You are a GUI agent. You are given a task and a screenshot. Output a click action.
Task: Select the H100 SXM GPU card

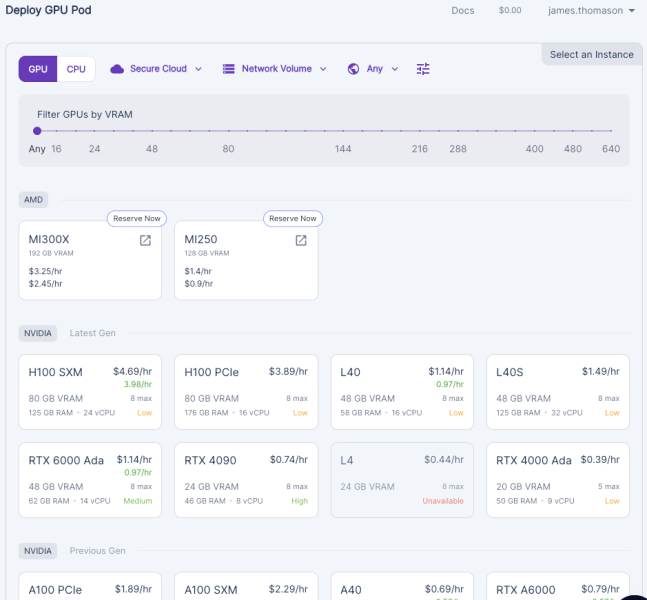(x=90, y=392)
